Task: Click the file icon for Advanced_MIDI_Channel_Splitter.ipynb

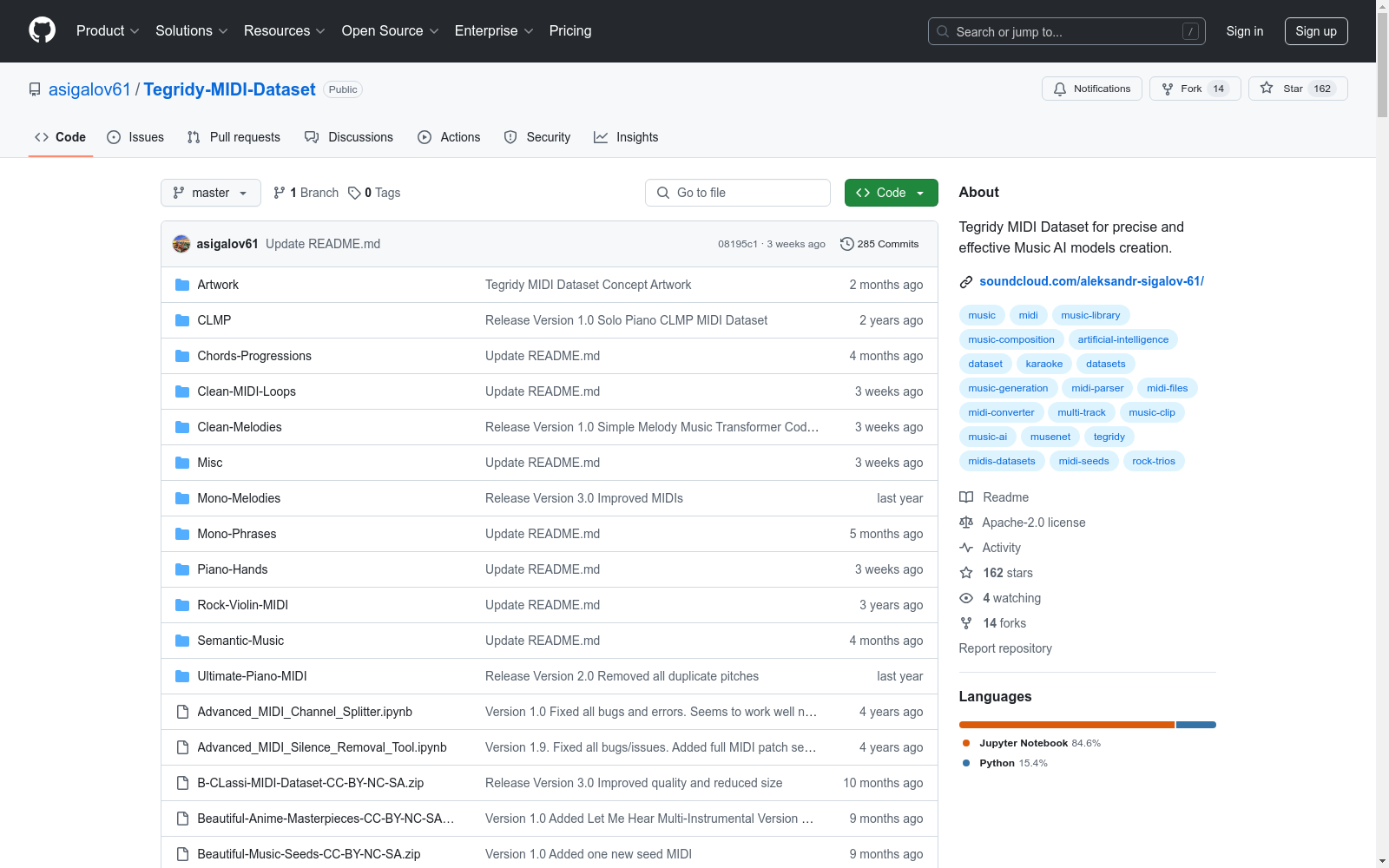Action: (x=182, y=712)
